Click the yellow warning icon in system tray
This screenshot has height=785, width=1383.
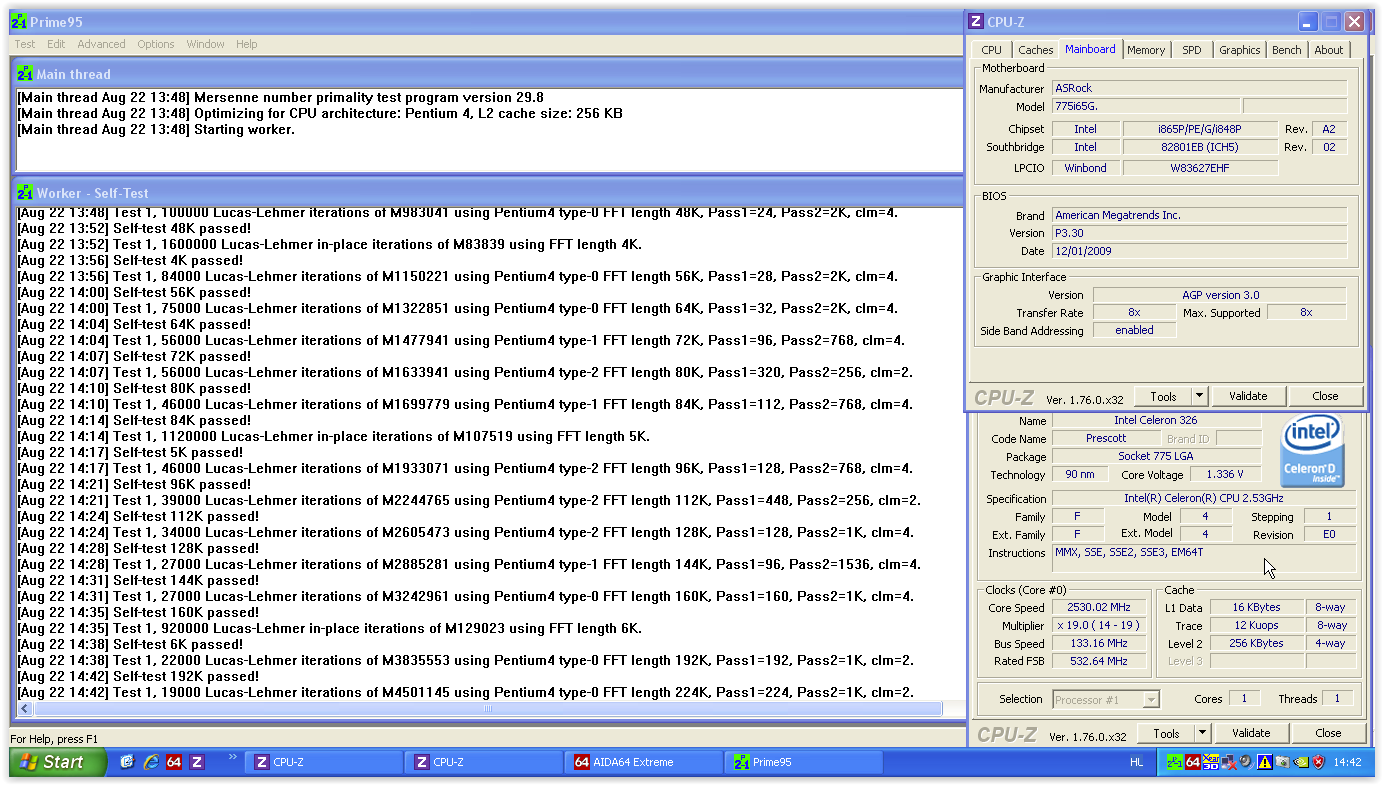click(x=1265, y=762)
